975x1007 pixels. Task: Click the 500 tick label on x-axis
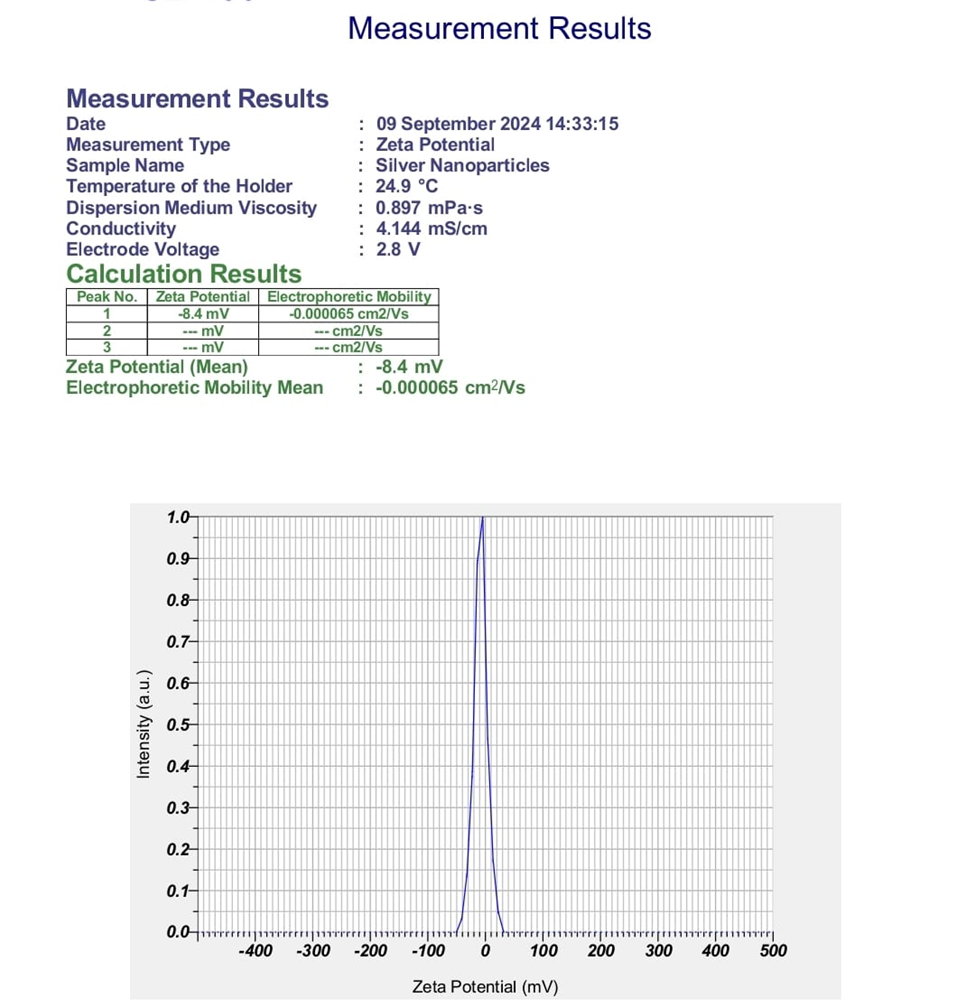pos(773,951)
